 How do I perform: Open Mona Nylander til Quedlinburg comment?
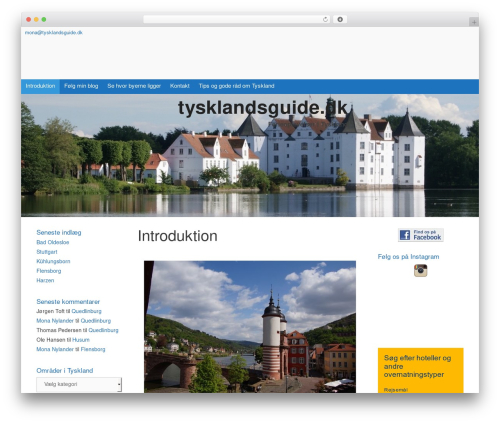[x=74, y=321]
